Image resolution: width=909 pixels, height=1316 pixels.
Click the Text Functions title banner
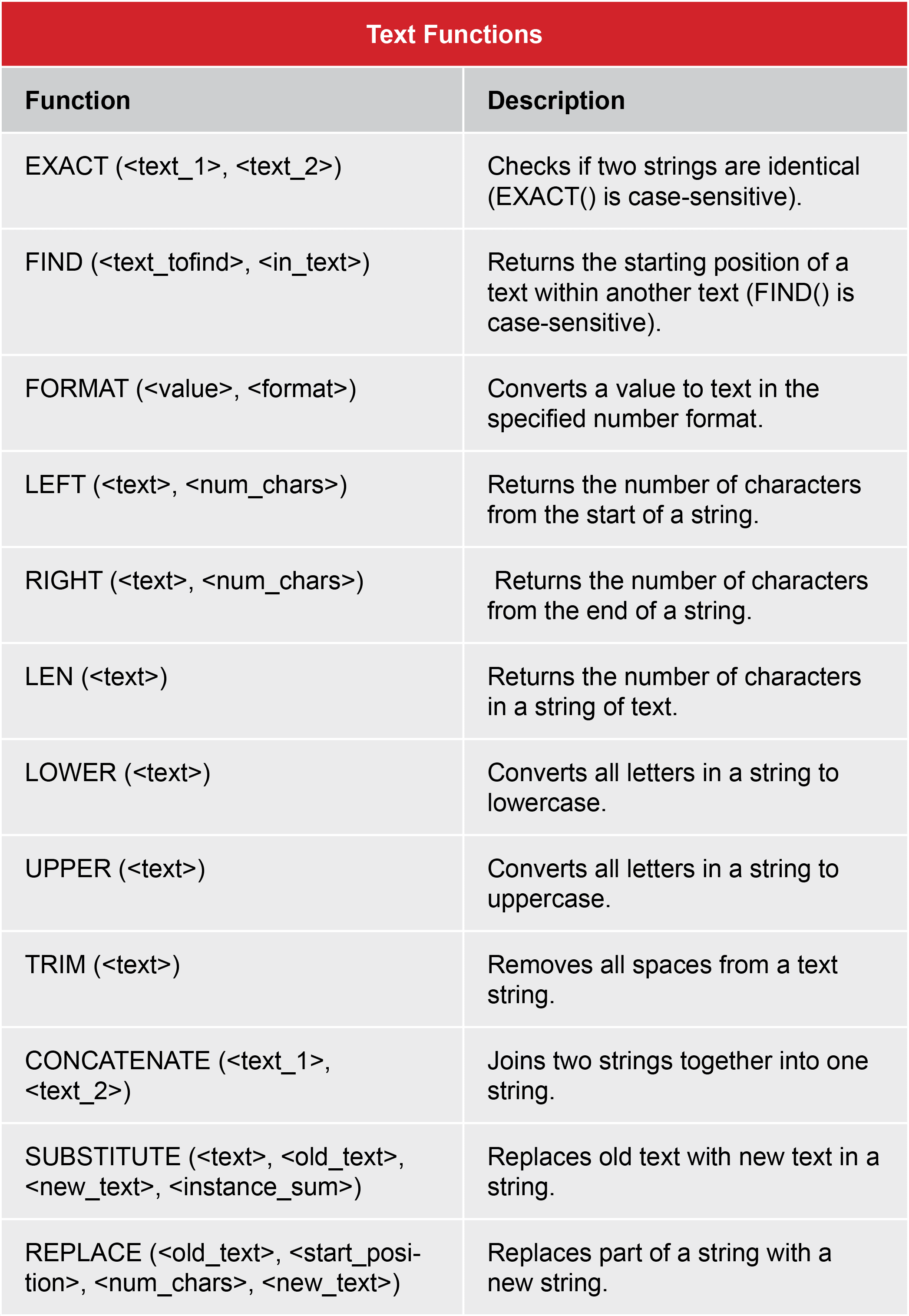(x=454, y=34)
